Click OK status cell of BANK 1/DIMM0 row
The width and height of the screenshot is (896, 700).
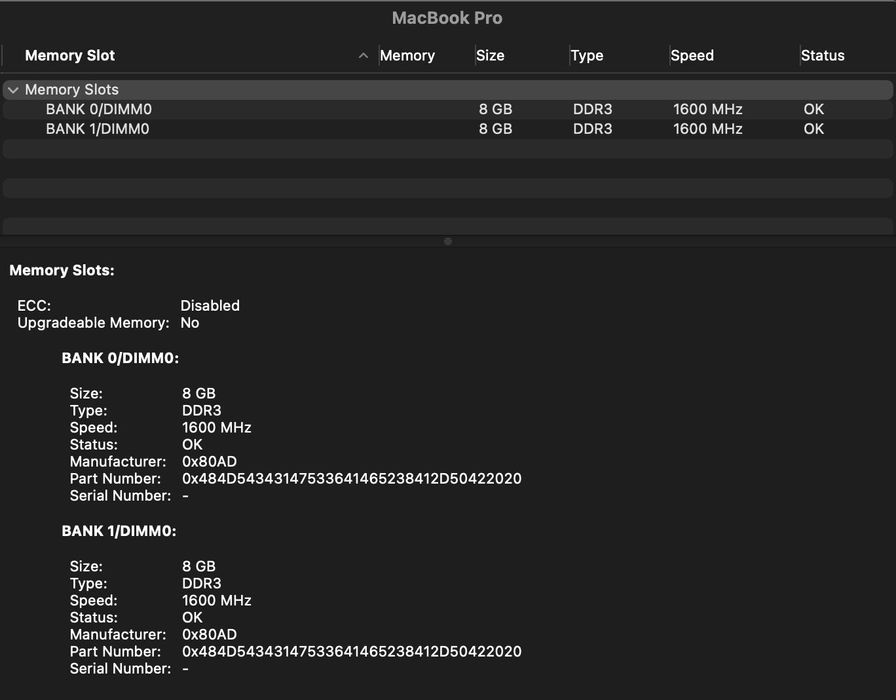point(814,129)
